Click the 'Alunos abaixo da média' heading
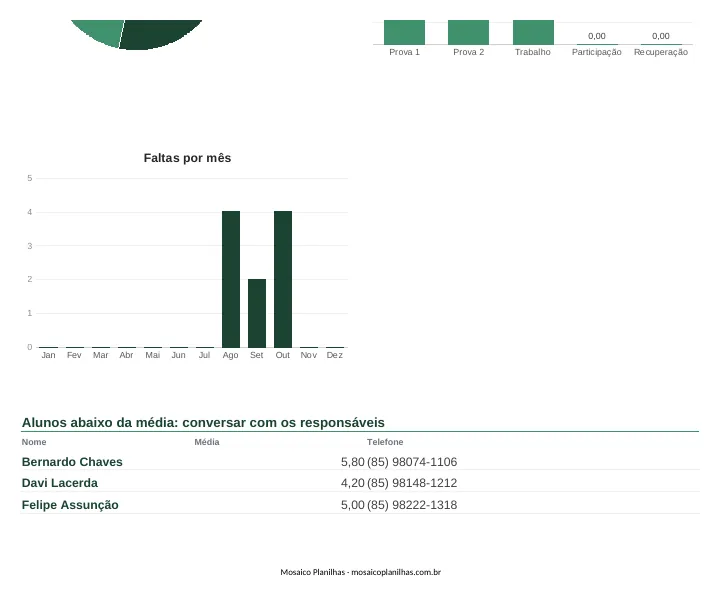This screenshot has width=719, height=597. [x=203, y=423]
